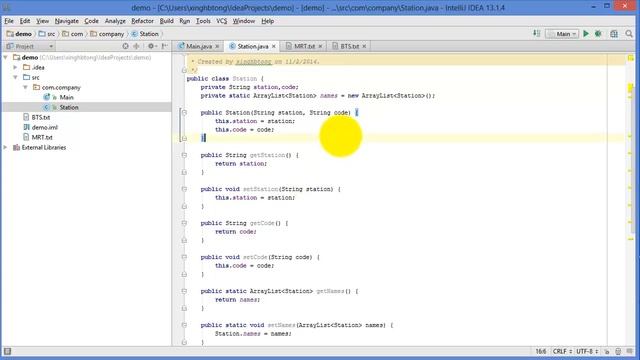Change line separator CRLF in status bar
Image resolution: width=640 pixels, height=360 pixels.
coord(562,351)
